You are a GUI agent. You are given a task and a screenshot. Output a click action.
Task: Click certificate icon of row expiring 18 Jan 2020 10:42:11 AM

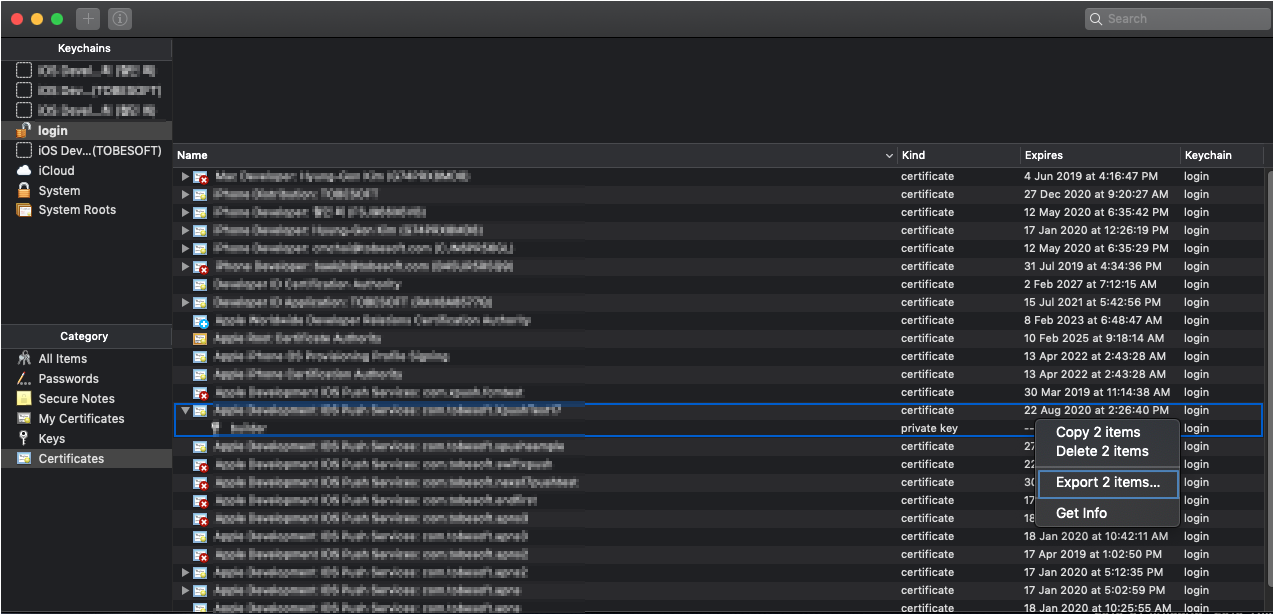pyautogui.click(x=200, y=536)
